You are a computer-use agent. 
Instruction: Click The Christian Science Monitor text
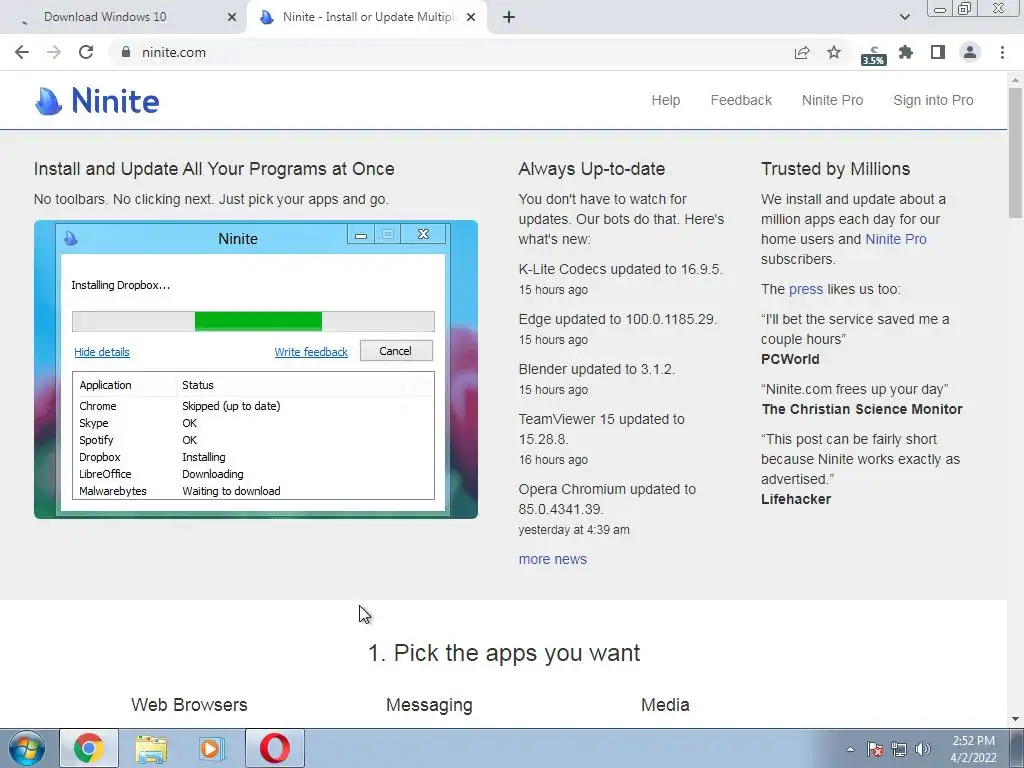click(862, 409)
